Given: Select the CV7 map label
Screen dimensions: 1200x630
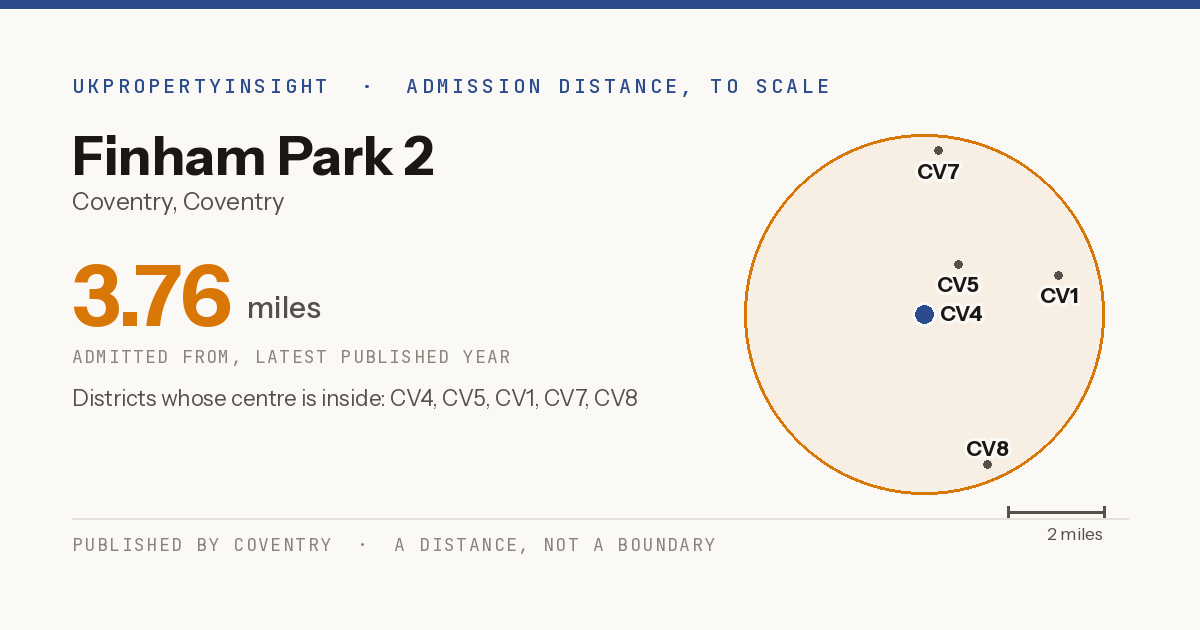Looking at the screenshot, I should click(x=938, y=172).
